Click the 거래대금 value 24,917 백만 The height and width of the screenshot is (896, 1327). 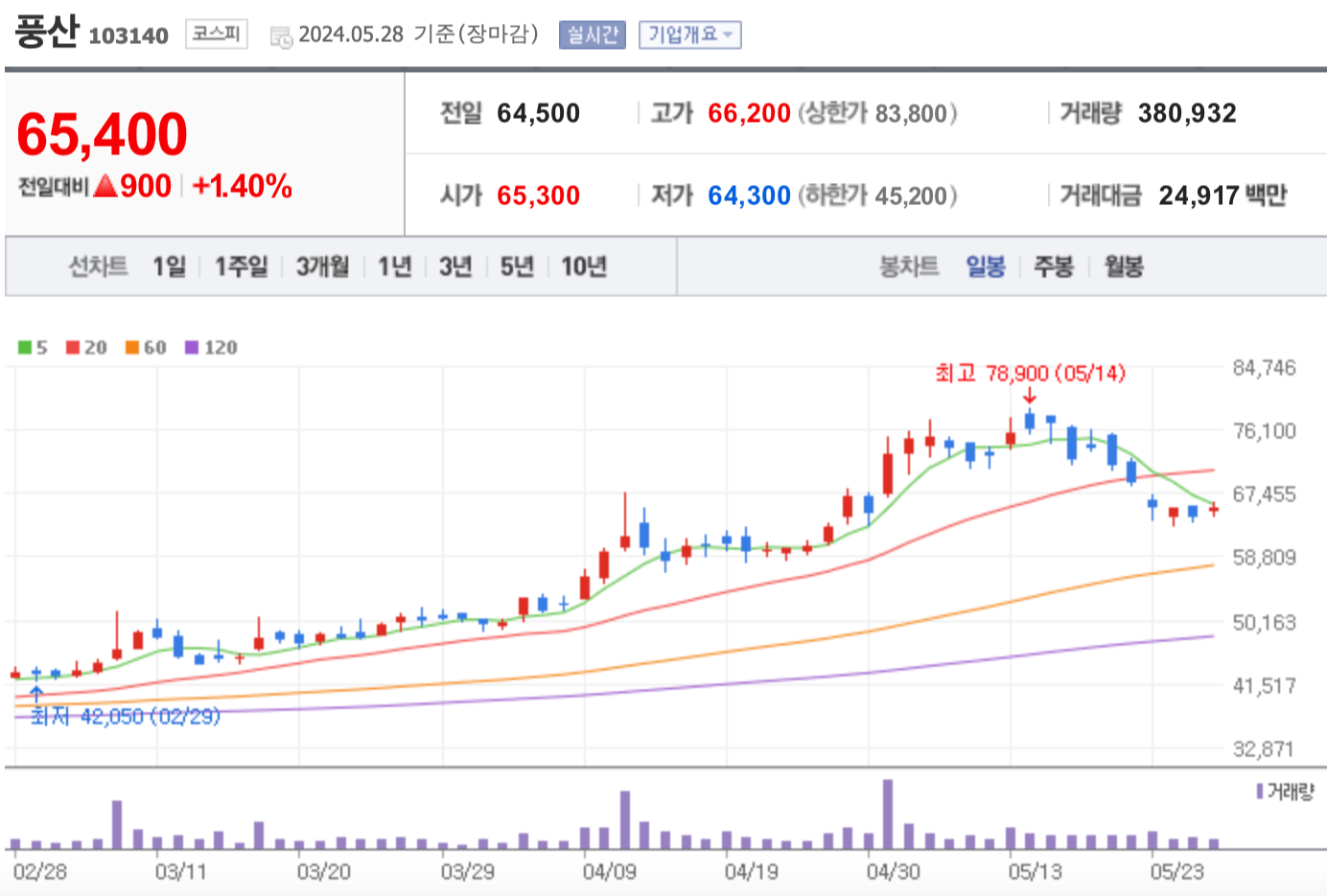pyautogui.click(x=1222, y=195)
